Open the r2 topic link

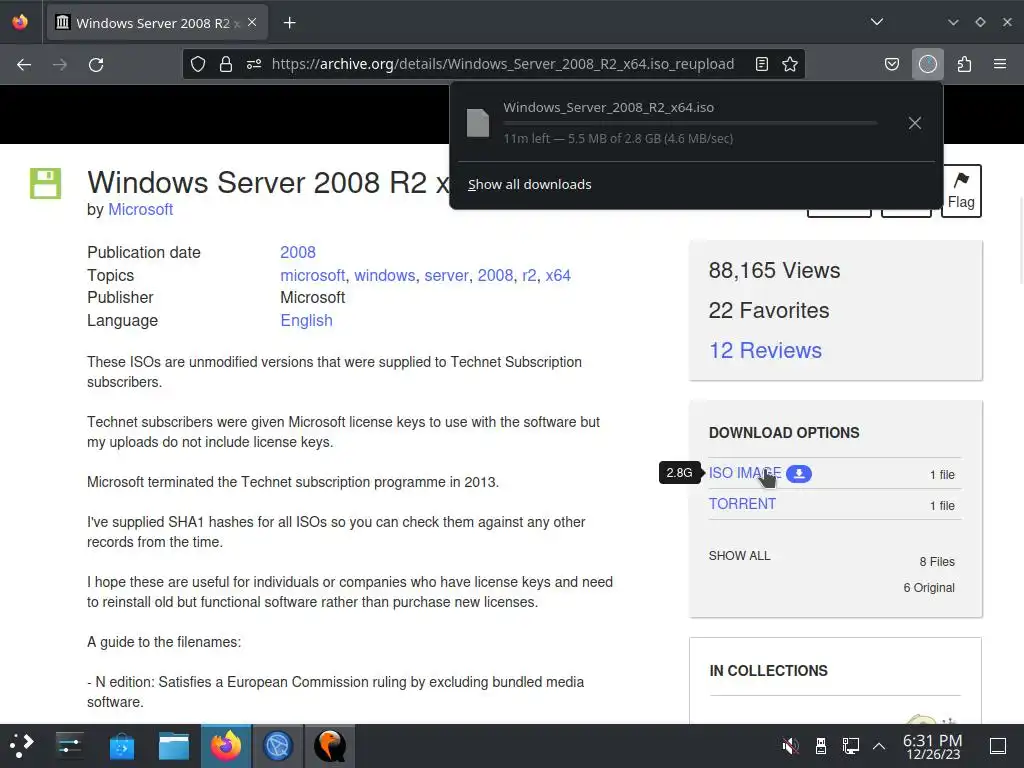529,275
